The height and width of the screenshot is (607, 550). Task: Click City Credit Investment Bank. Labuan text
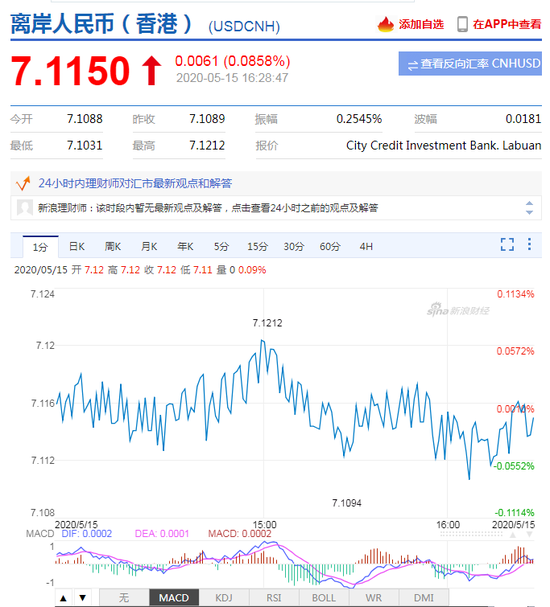(444, 145)
